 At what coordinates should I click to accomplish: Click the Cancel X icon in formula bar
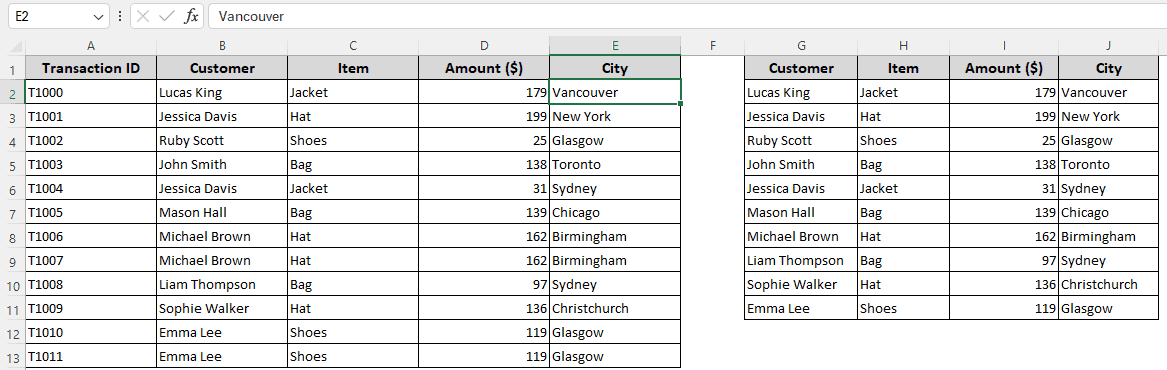coord(144,16)
